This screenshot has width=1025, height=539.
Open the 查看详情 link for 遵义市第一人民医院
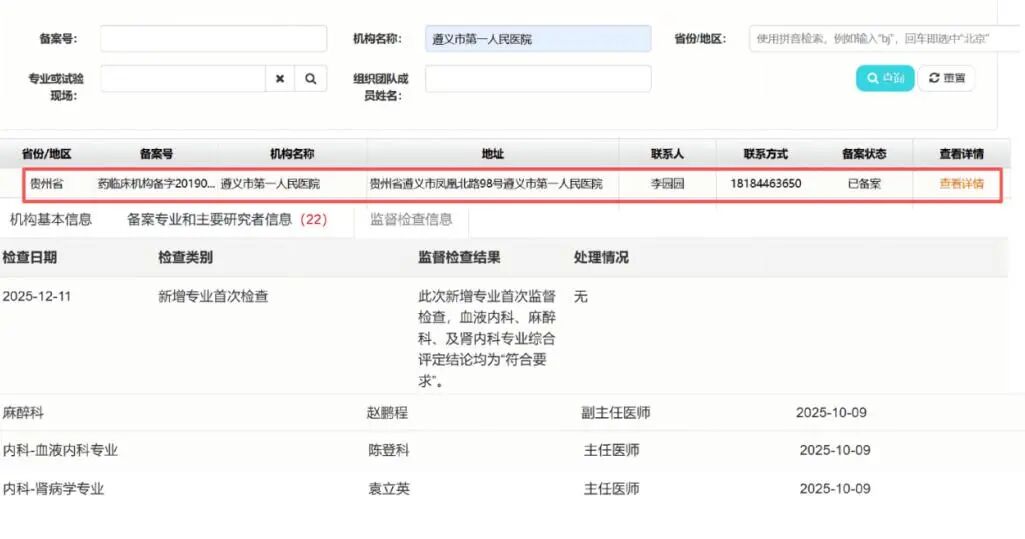point(960,184)
